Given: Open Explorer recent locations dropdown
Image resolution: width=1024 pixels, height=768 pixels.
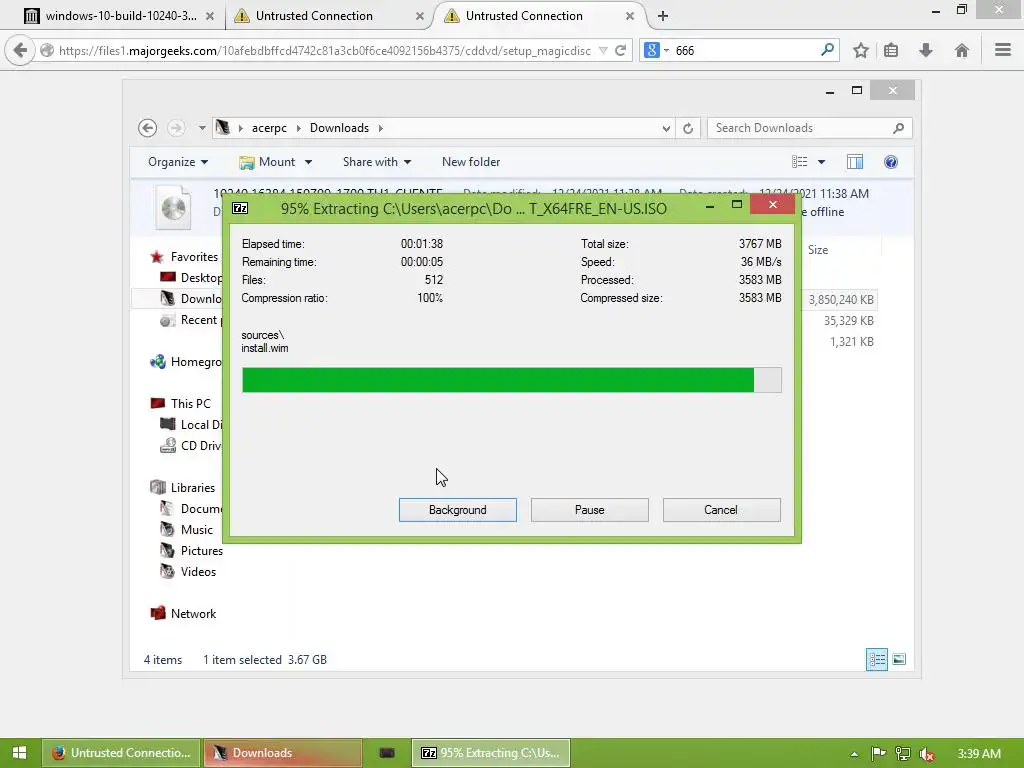Looking at the screenshot, I should pyautogui.click(x=202, y=128).
